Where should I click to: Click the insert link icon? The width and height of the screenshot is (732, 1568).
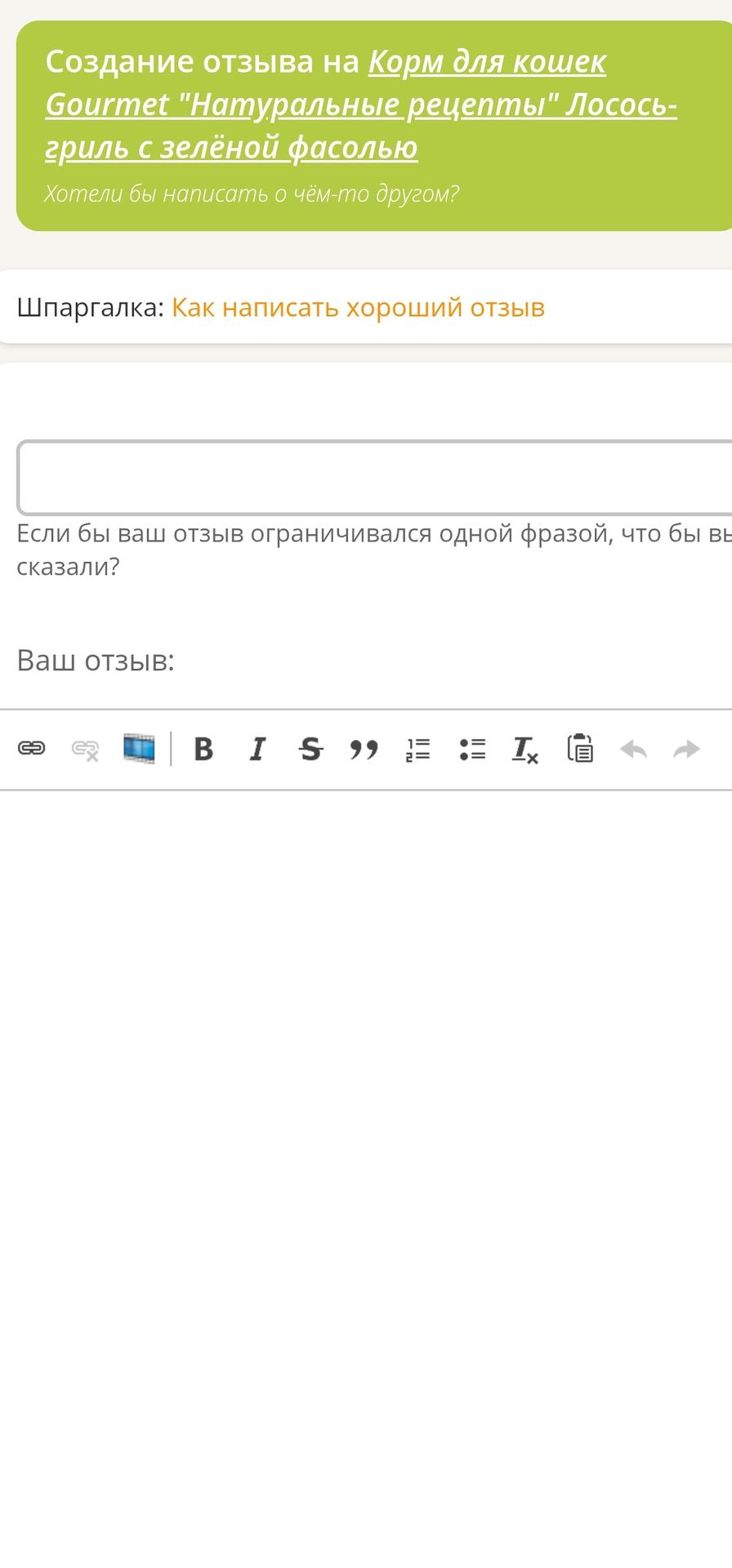(32, 748)
